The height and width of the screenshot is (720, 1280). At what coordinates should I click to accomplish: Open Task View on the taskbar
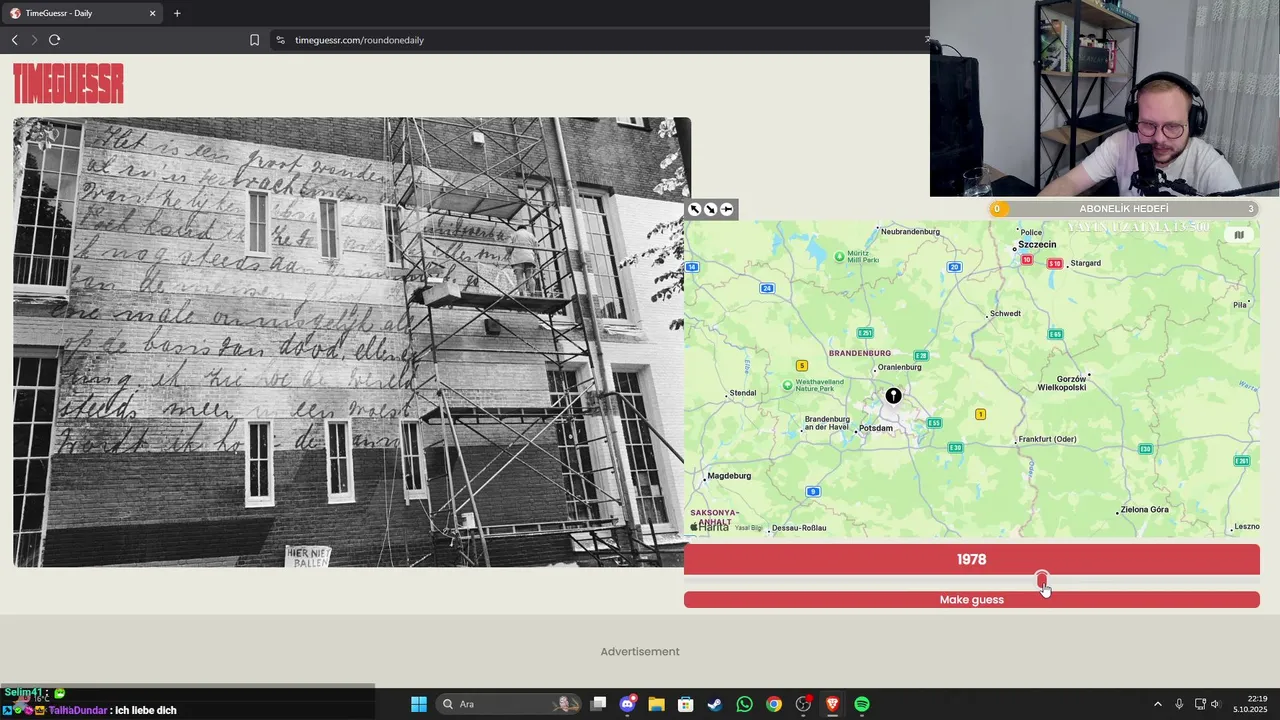[x=598, y=704]
